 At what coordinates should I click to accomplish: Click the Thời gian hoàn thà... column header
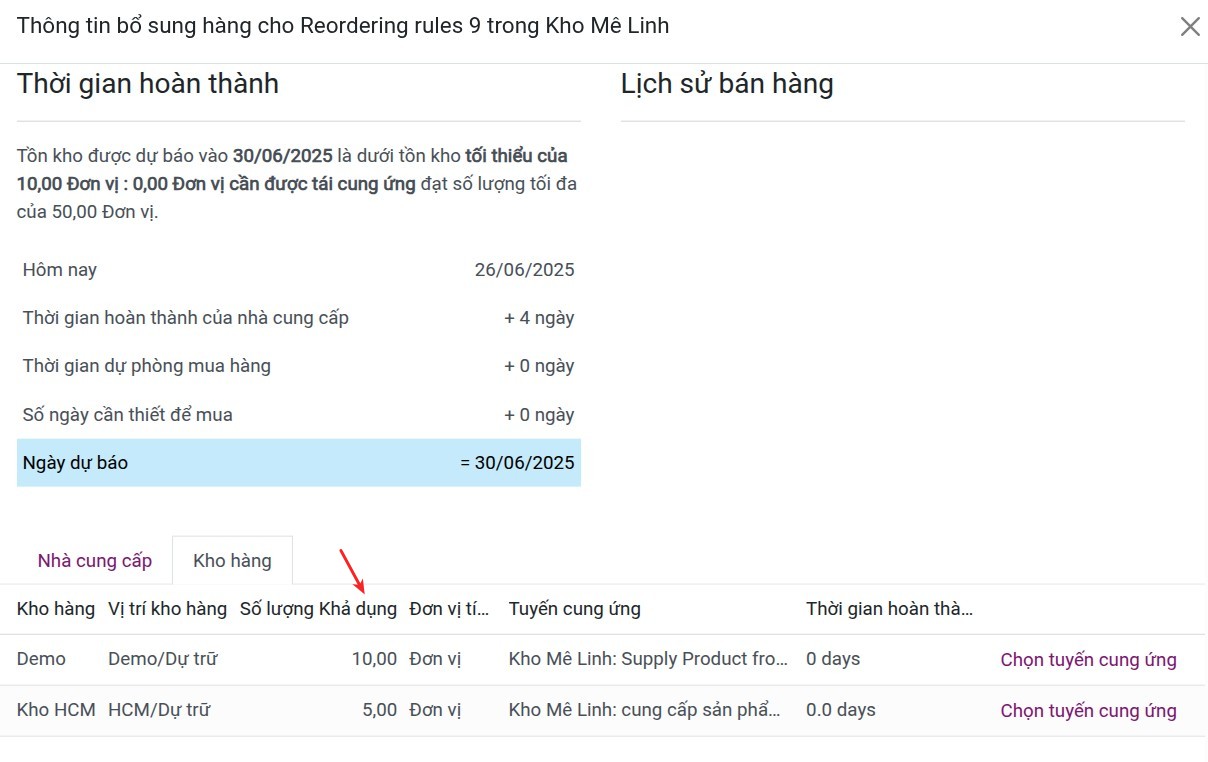point(889,609)
